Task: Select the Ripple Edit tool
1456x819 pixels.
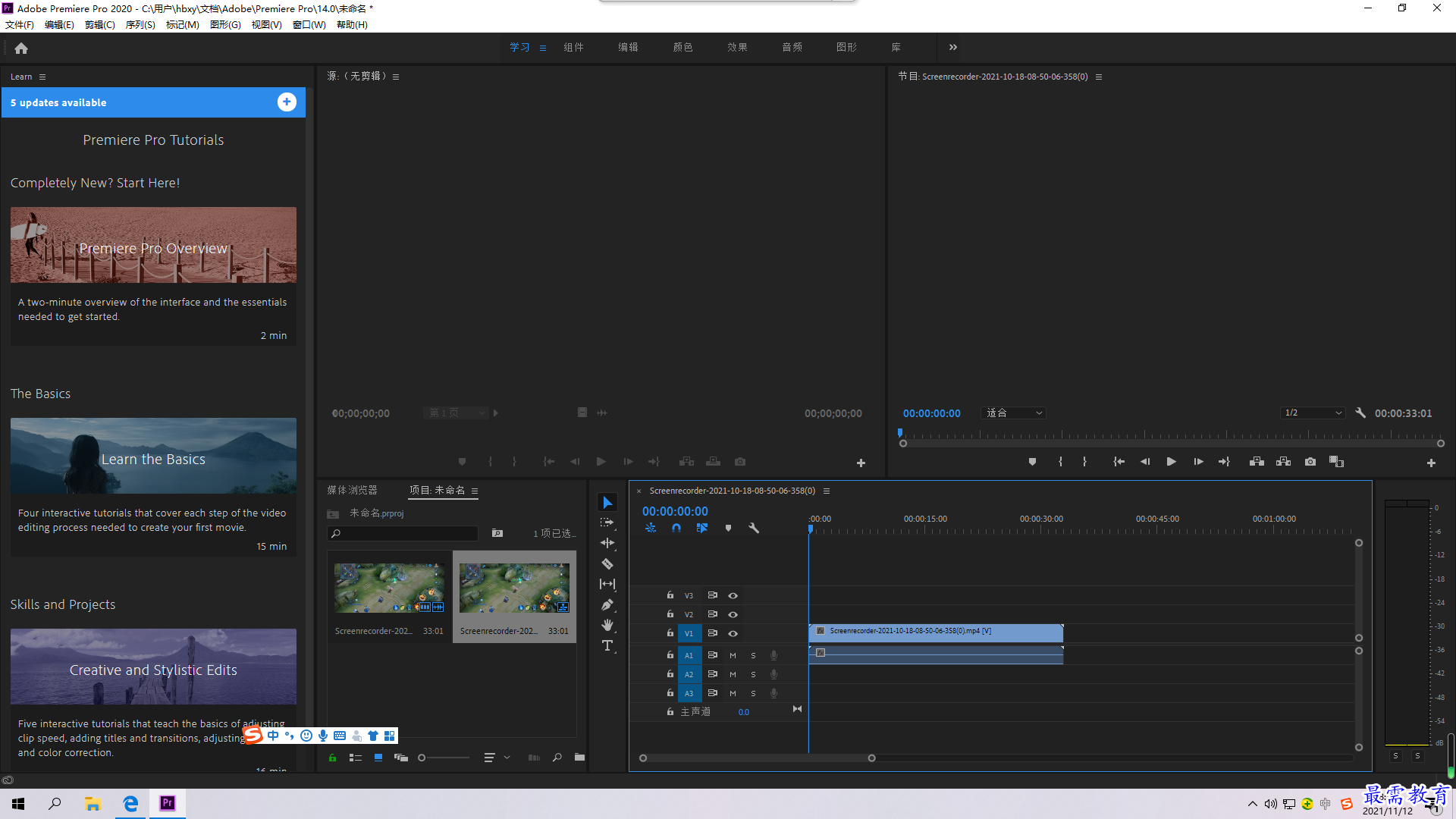Action: tap(607, 543)
